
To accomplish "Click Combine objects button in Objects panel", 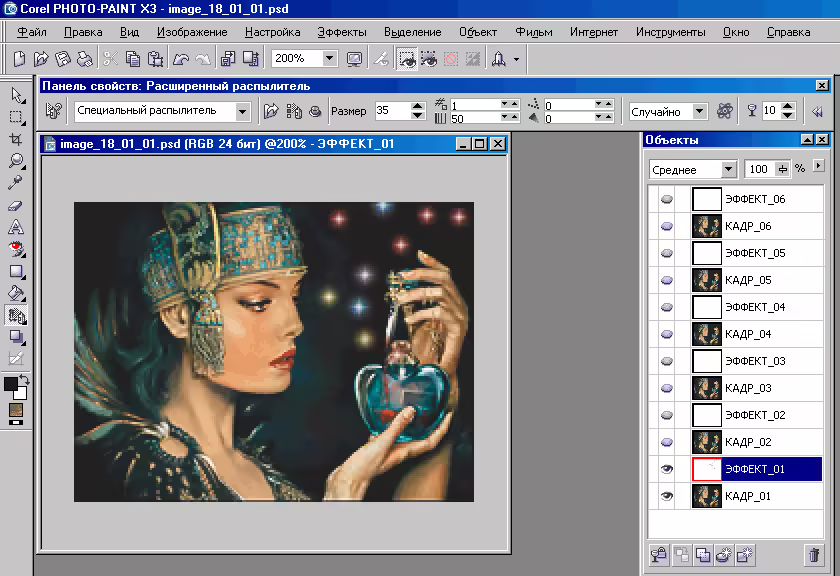I will point(702,555).
